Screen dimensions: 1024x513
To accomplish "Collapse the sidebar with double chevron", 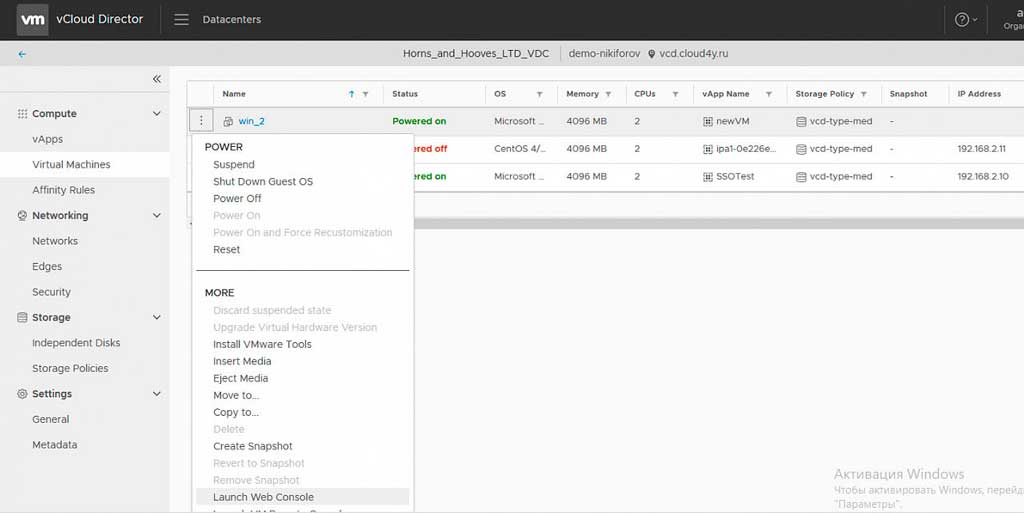I will (157, 79).
